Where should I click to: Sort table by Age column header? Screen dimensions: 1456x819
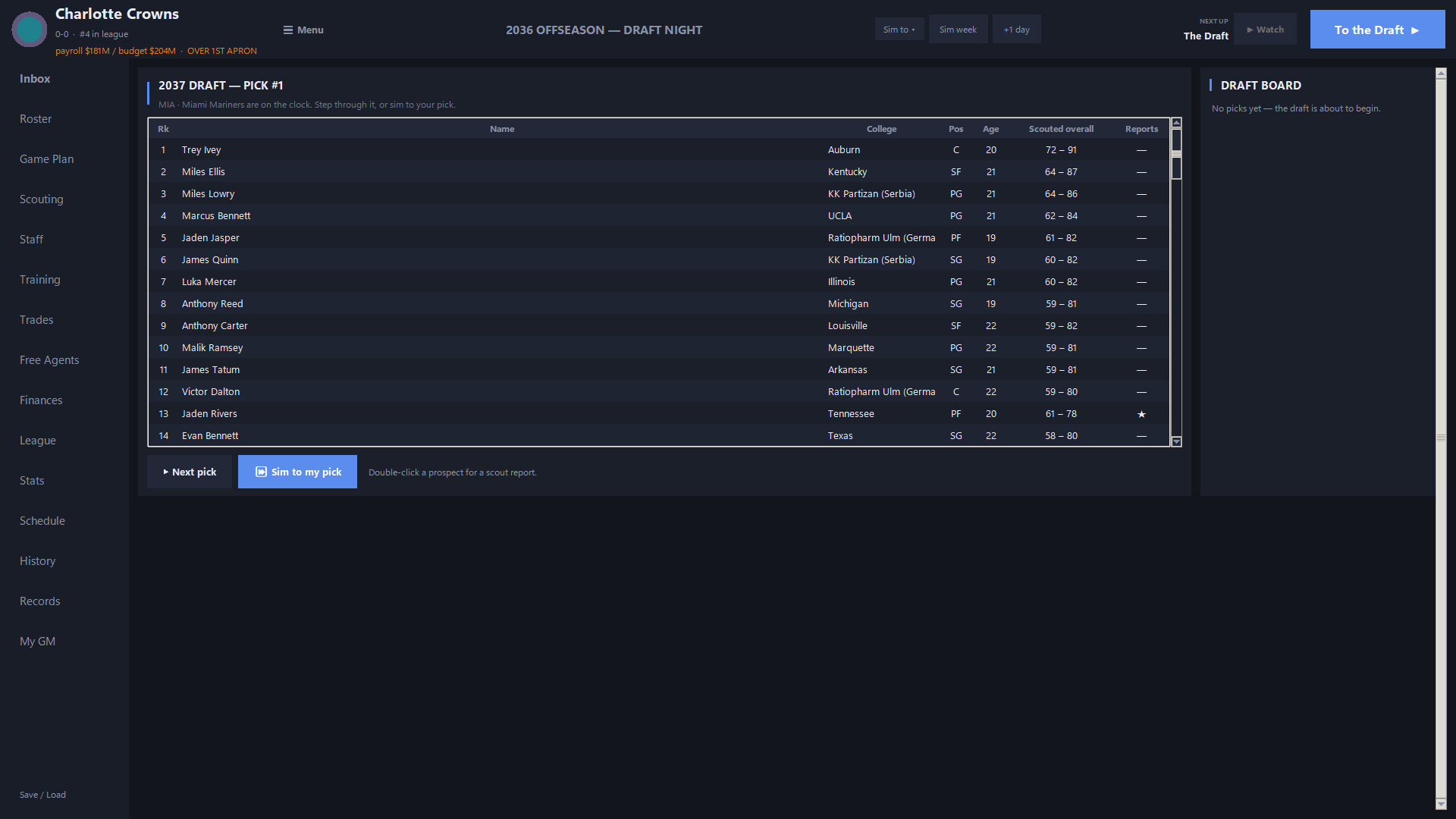point(990,129)
